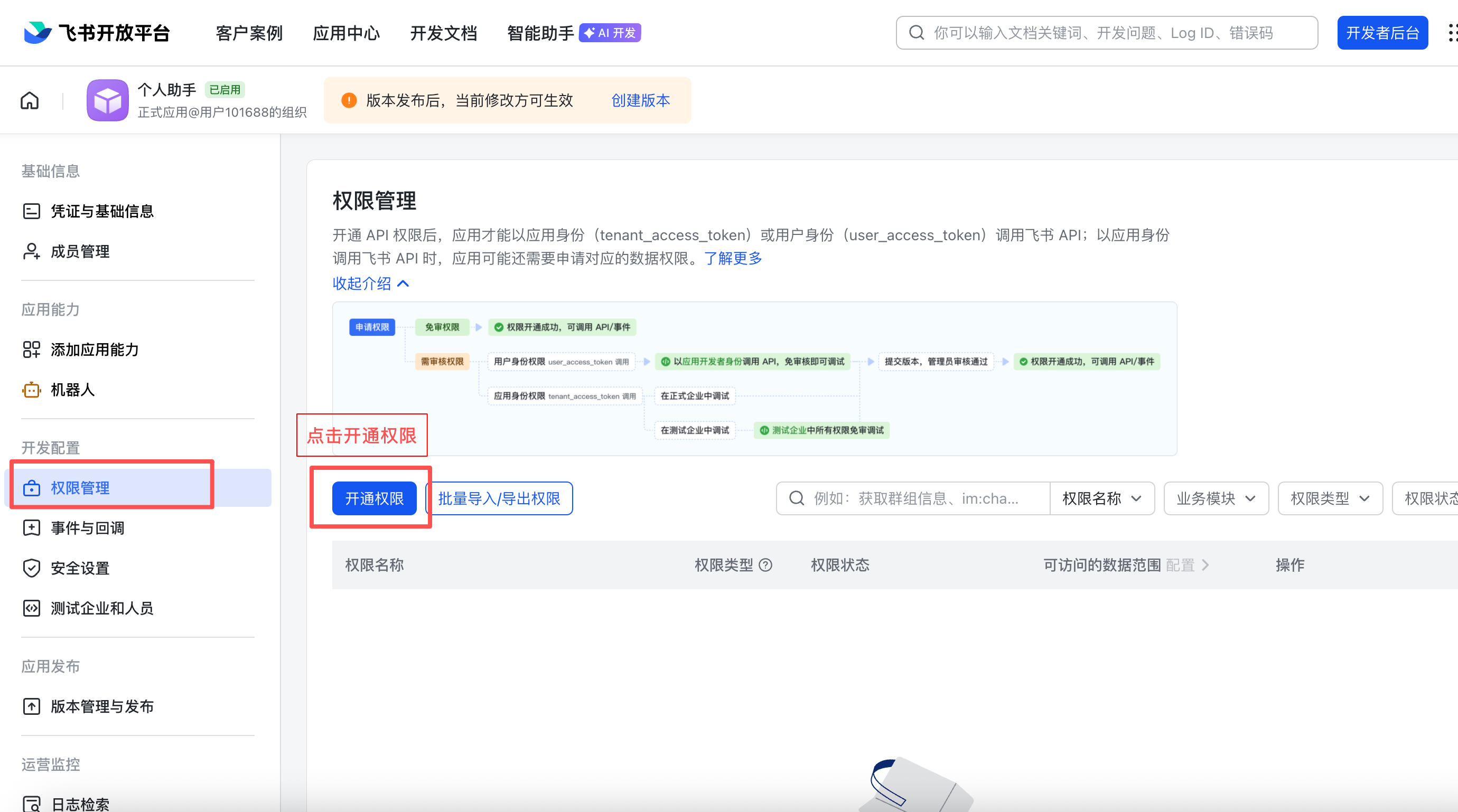The image size is (1458, 812).
Task: Open 凭证与基础信息 via its card icon
Action: click(x=31, y=211)
